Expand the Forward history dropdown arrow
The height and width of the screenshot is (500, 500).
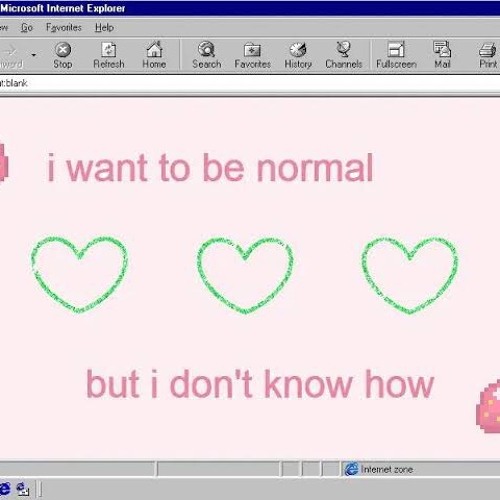point(34,55)
